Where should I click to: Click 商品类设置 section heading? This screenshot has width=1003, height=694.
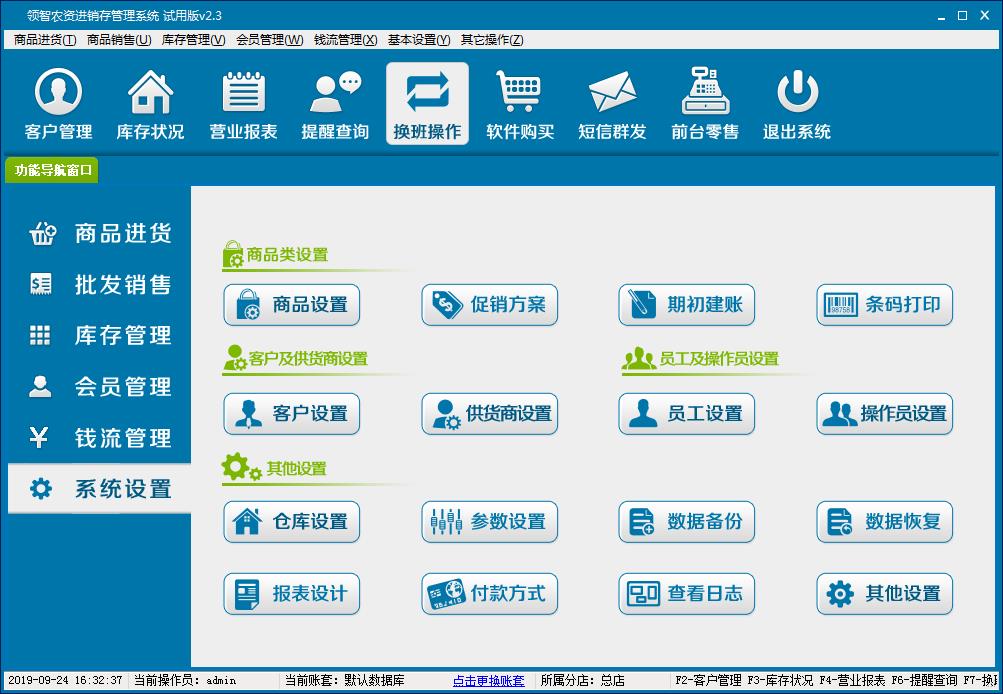click(287, 255)
